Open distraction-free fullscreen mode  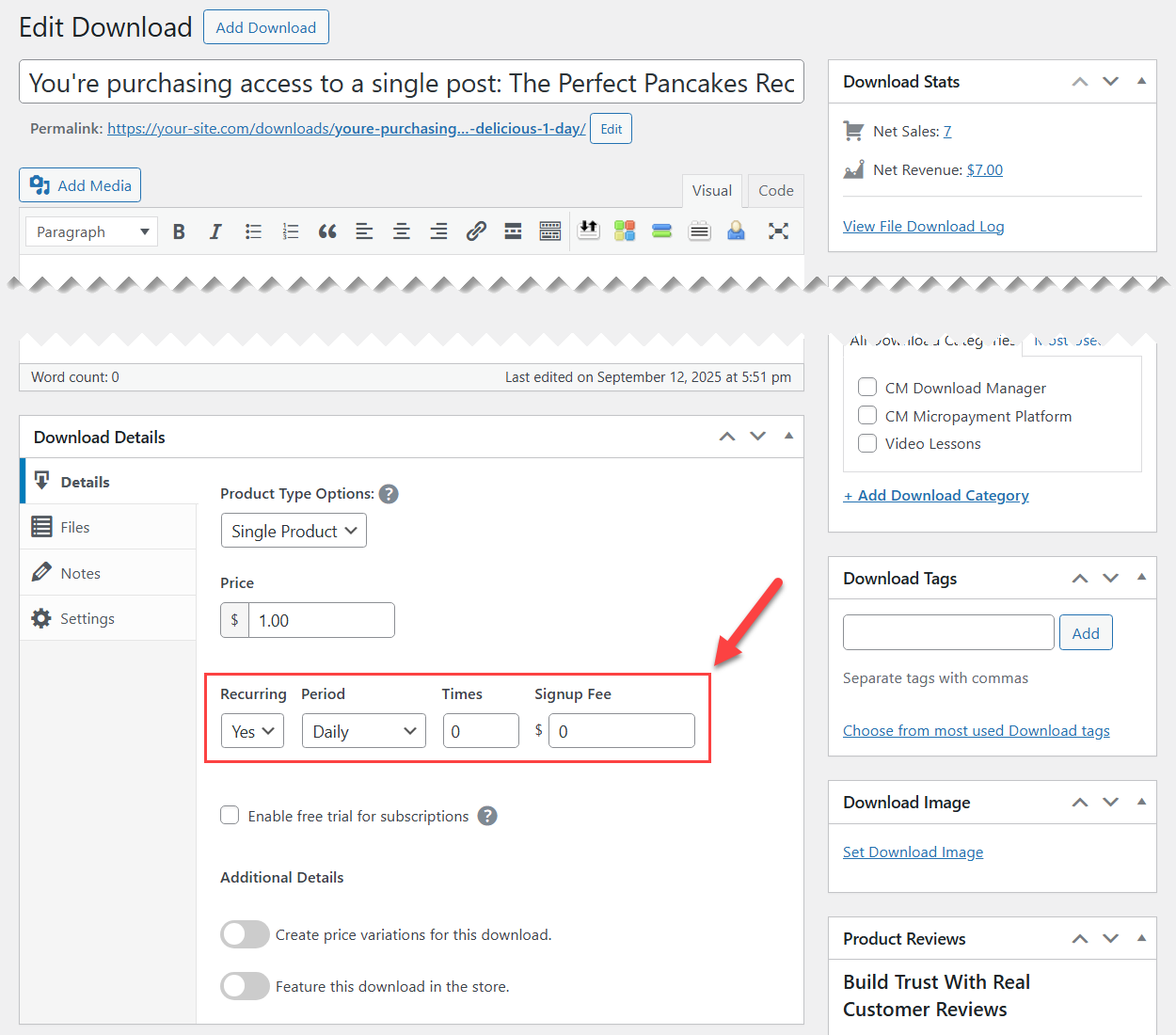point(778,231)
